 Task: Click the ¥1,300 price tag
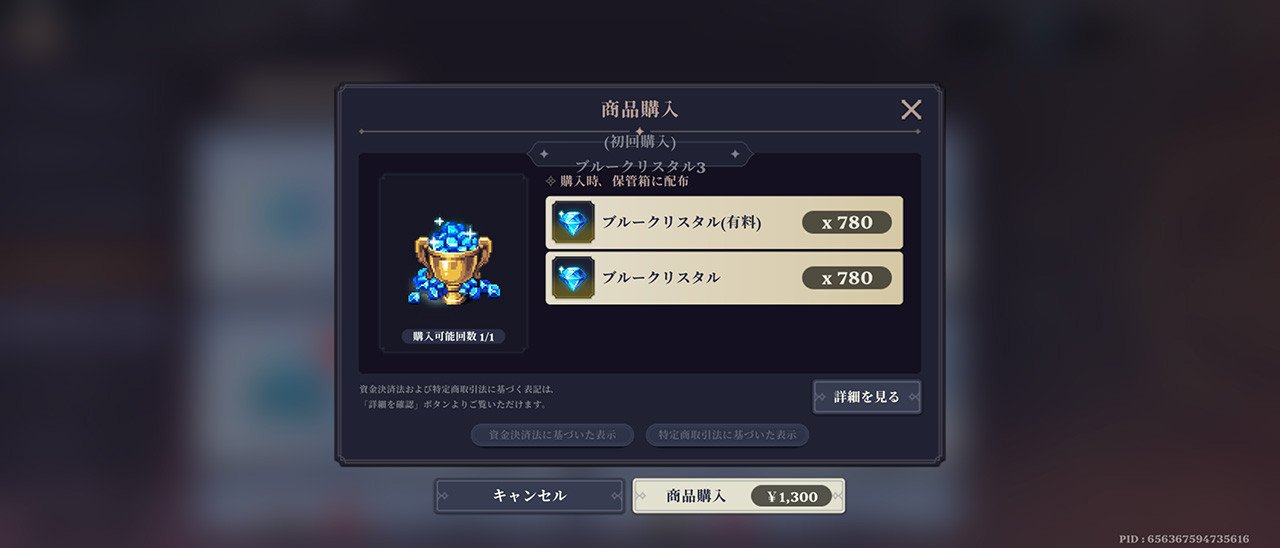point(792,496)
